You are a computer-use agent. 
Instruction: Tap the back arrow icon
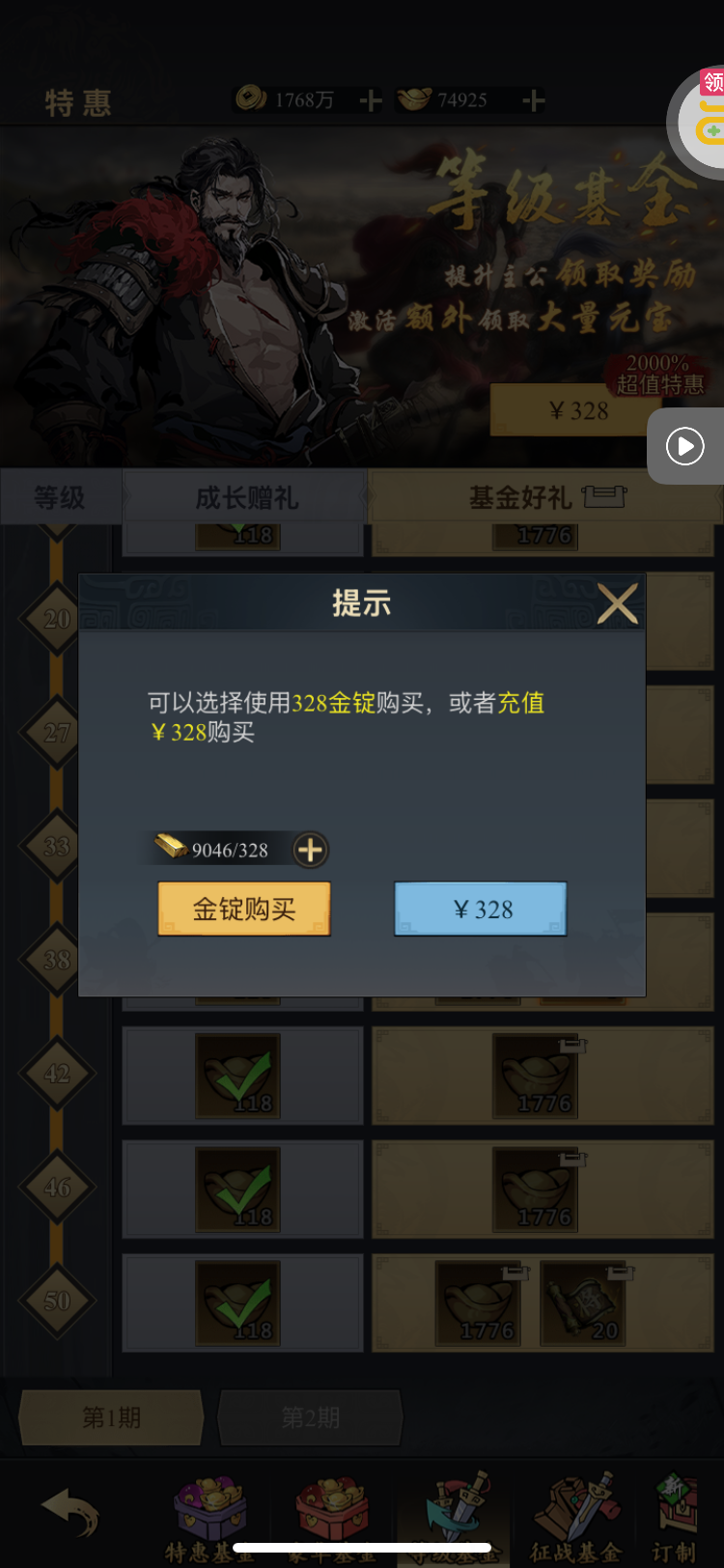(70, 1511)
